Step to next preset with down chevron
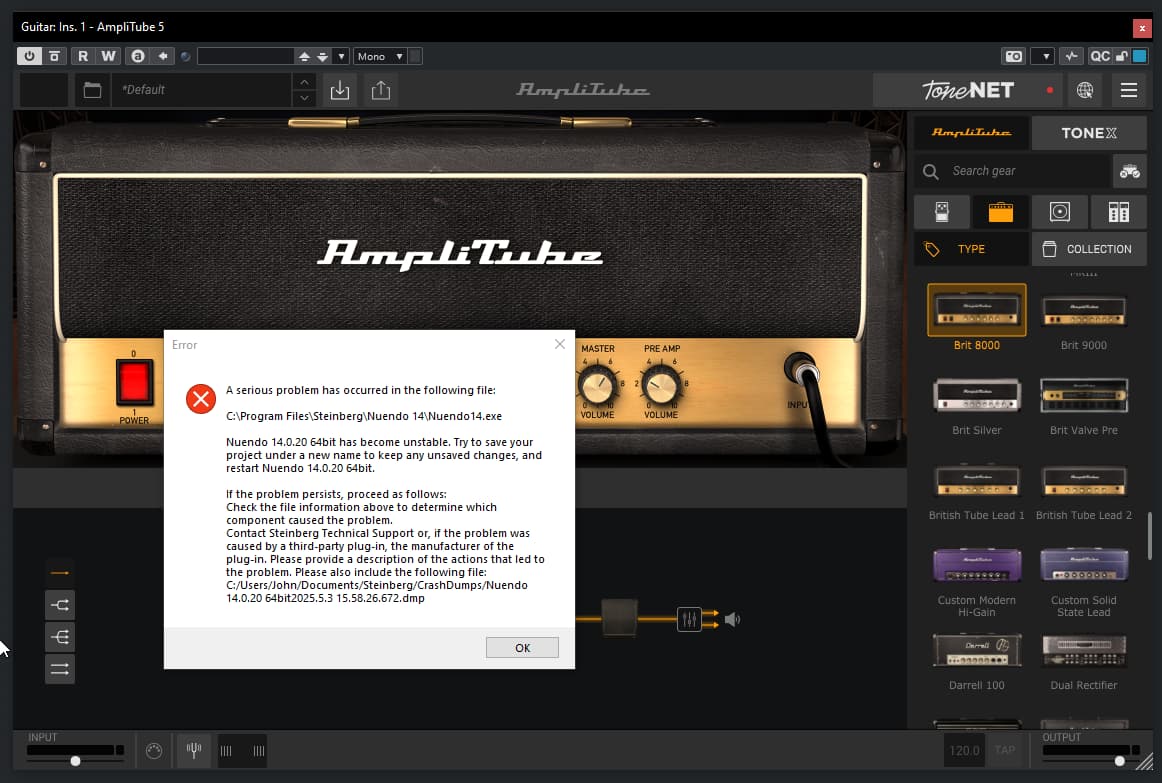The height and width of the screenshot is (783, 1162). pos(305,99)
